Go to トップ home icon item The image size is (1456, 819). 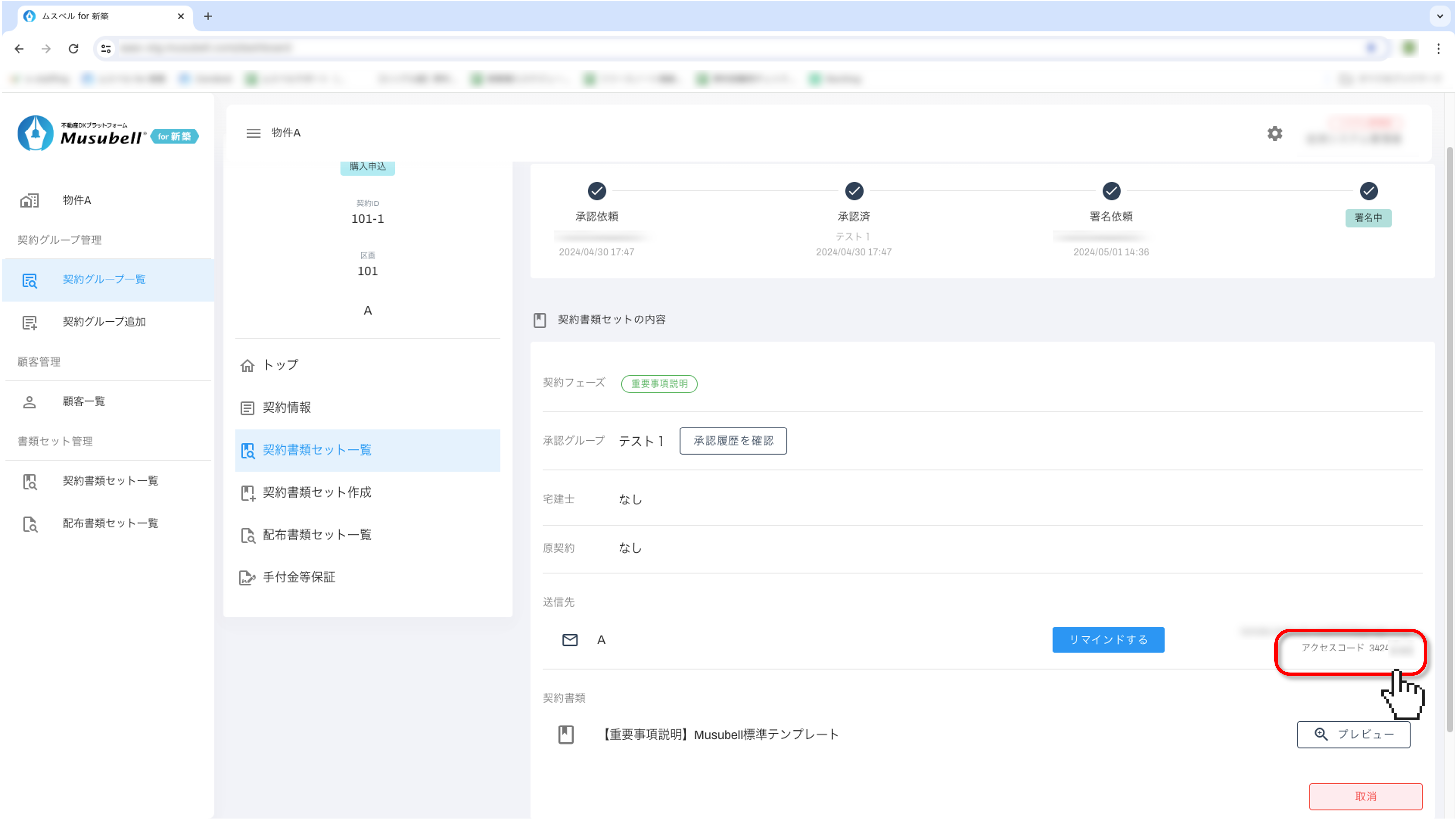(x=248, y=365)
